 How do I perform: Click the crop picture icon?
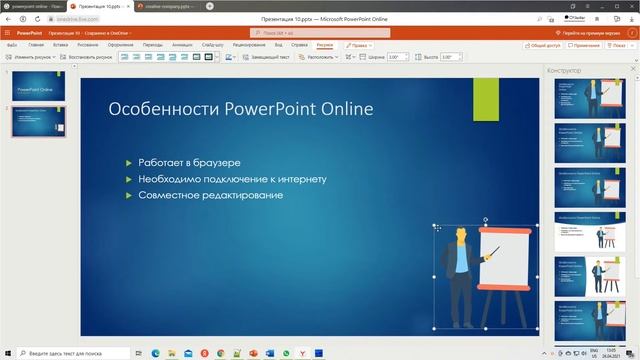tap(348, 57)
